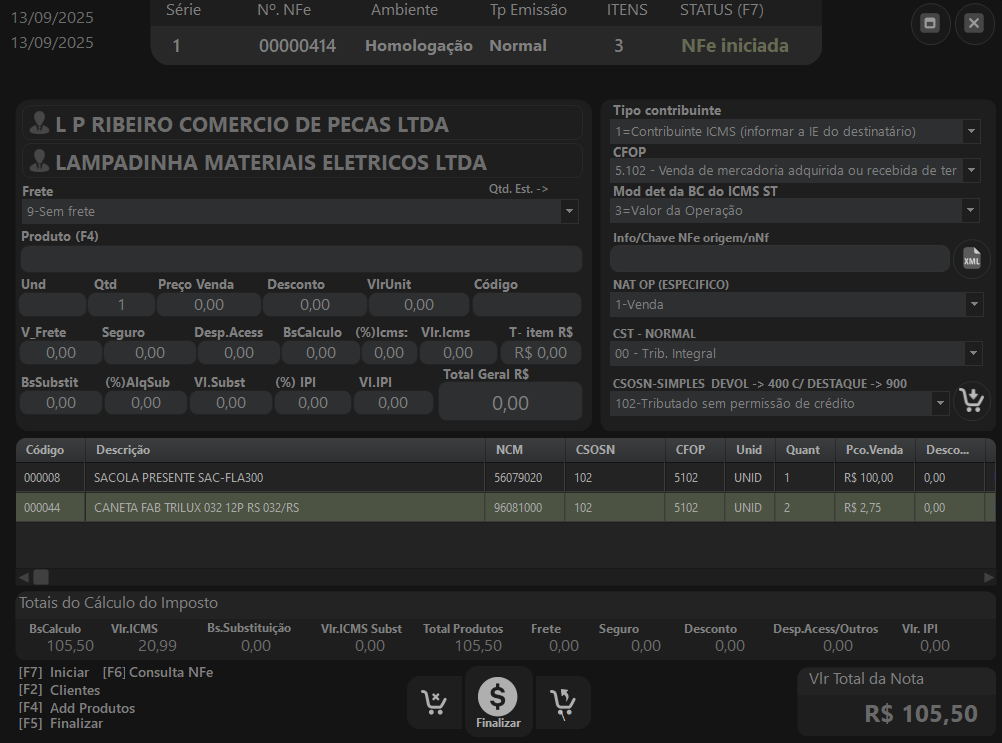Open the Tipo contribuinte dropdown
The width and height of the screenshot is (1002, 743).
pos(971,131)
